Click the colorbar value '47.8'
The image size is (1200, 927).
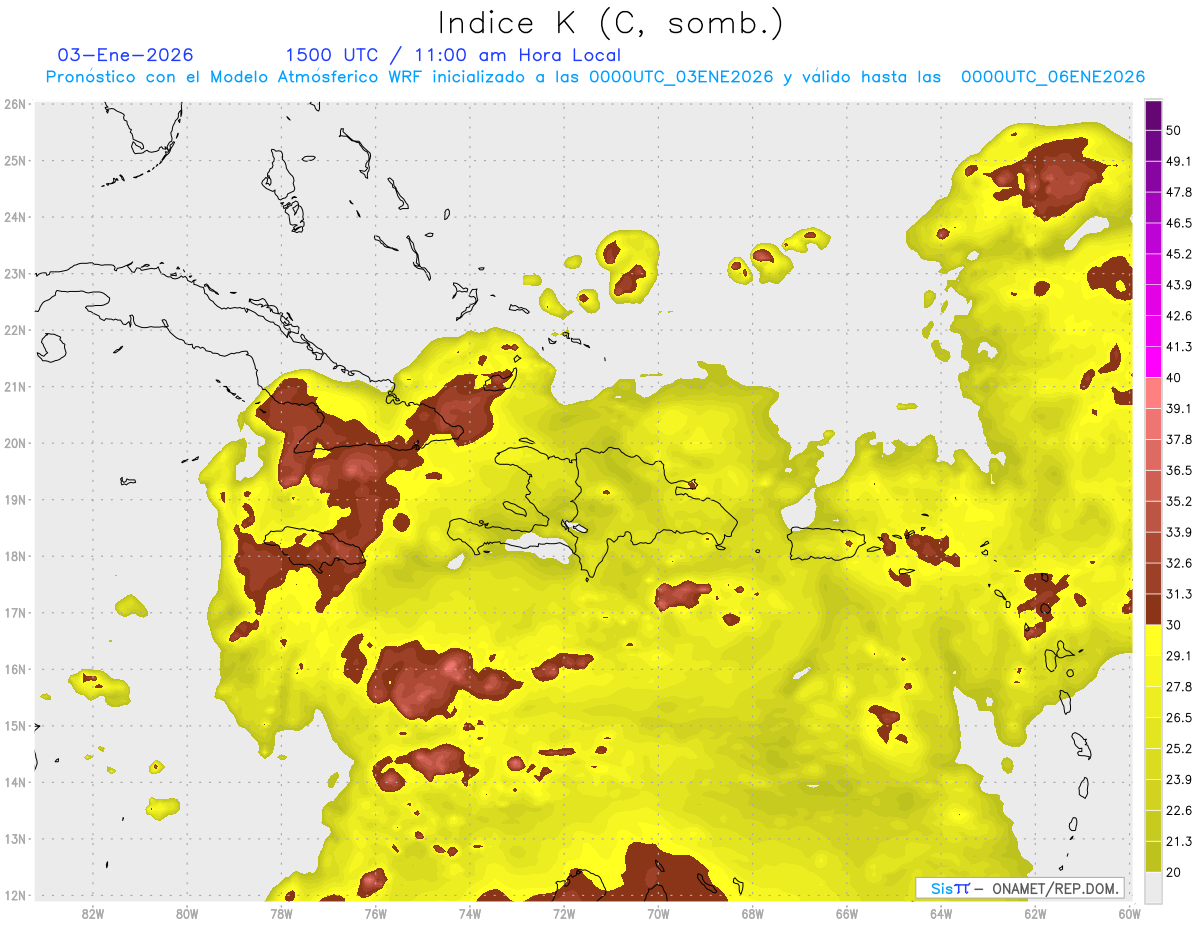[1178, 192]
